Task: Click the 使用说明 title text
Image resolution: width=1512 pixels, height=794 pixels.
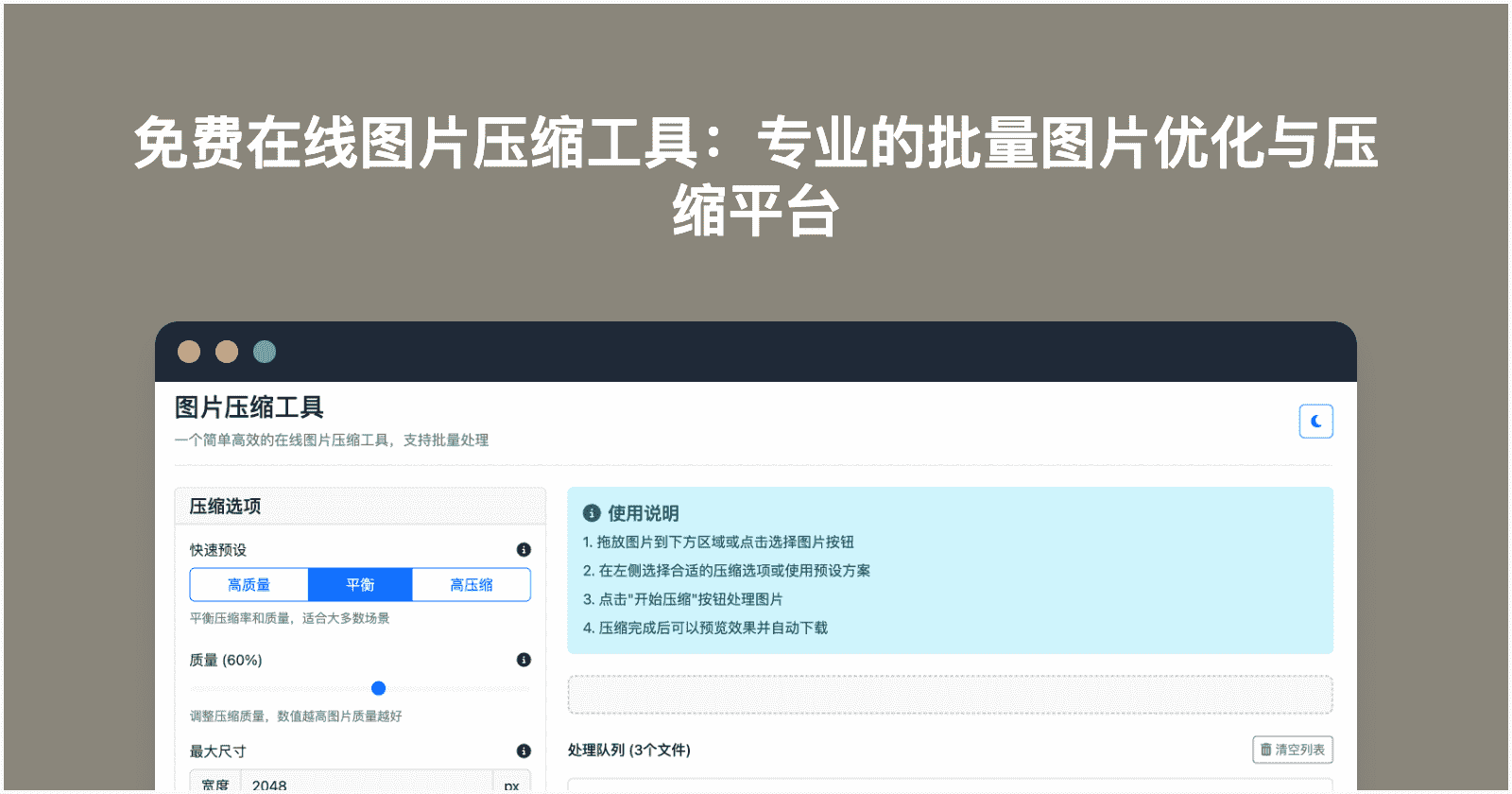Action: click(644, 513)
